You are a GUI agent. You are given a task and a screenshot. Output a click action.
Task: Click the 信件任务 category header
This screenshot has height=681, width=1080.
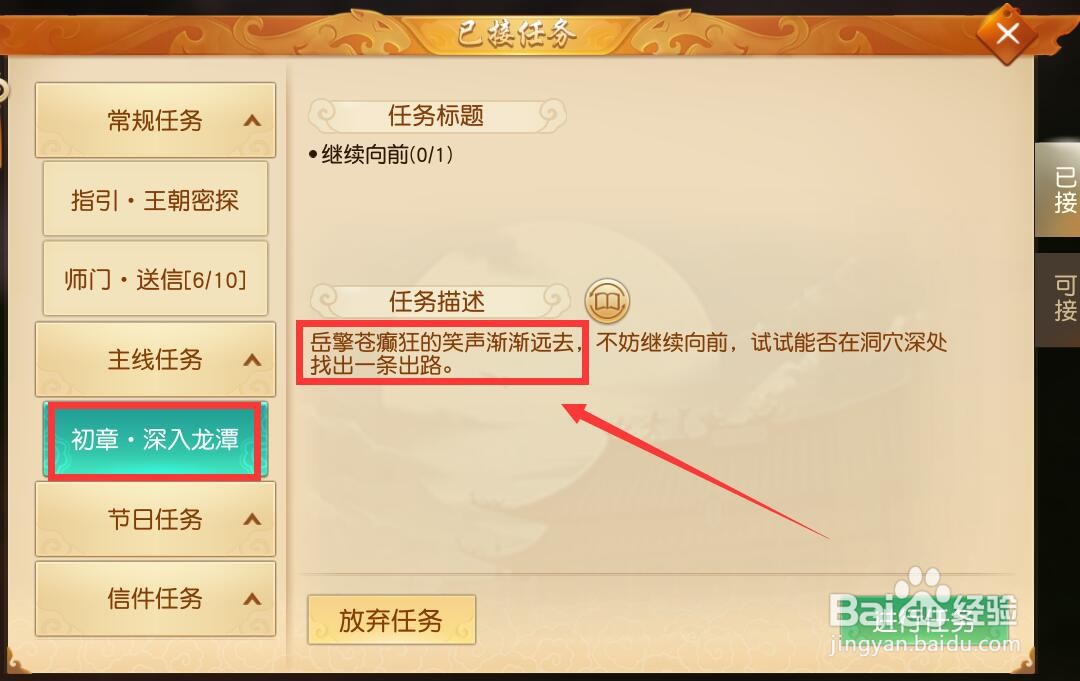[x=155, y=598]
